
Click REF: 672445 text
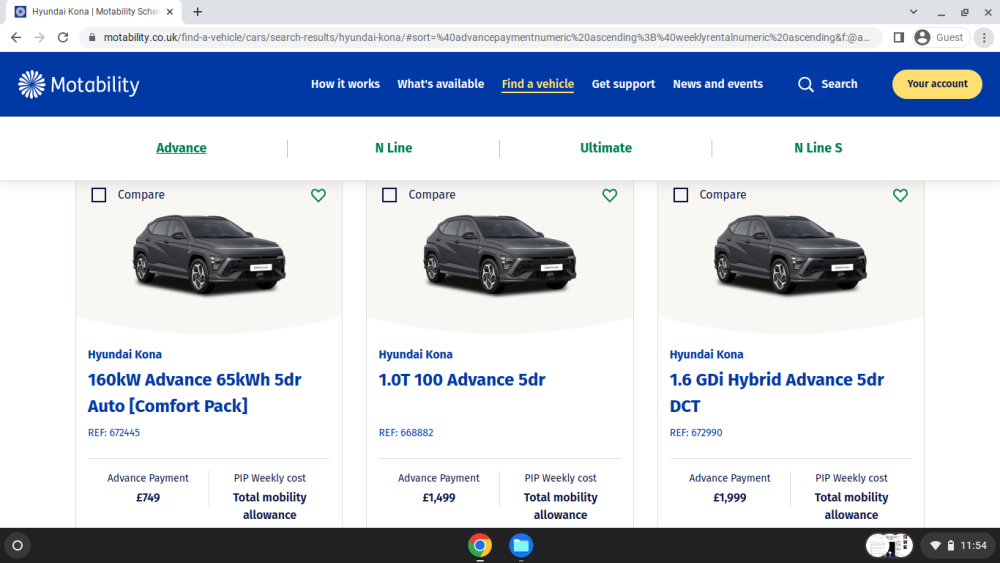(114, 433)
